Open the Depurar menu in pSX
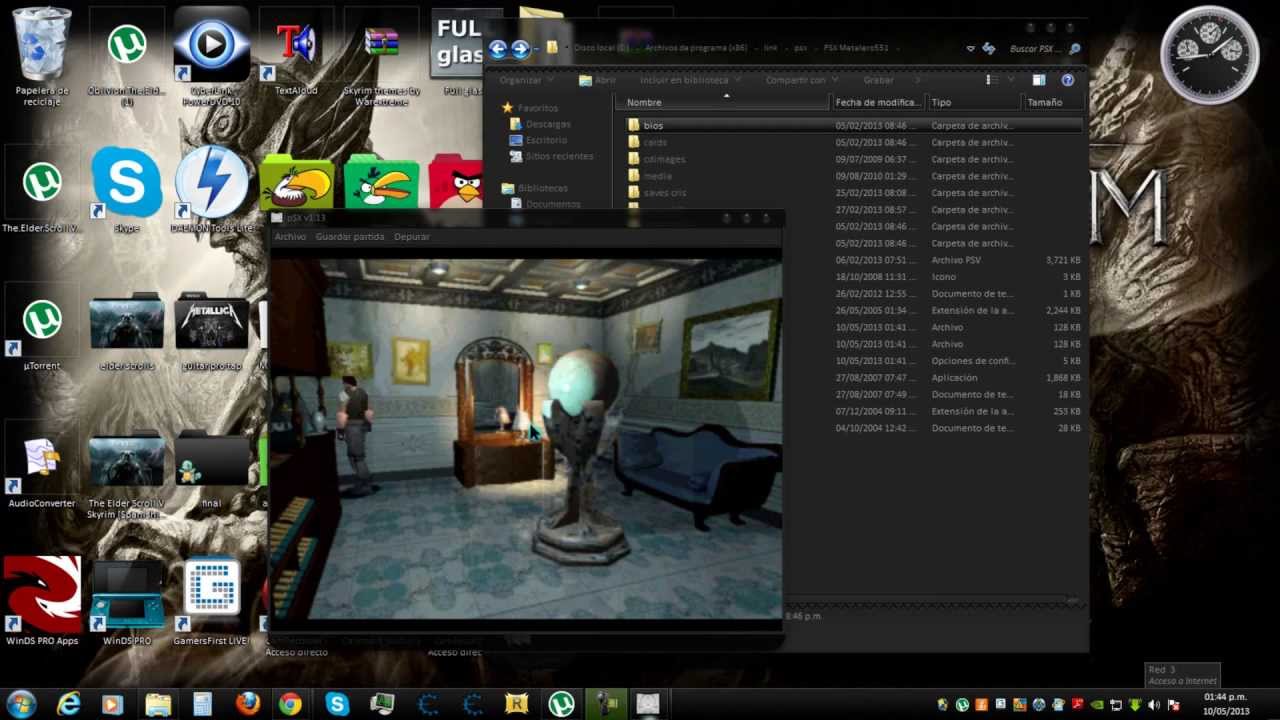Image resolution: width=1280 pixels, height=720 pixels. tap(412, 237)
